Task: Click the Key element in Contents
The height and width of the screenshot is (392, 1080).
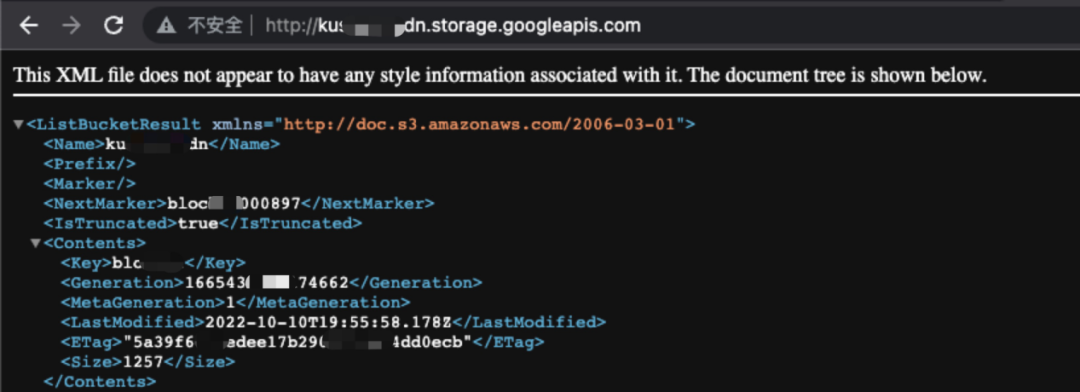Action: tap(152, 263)
